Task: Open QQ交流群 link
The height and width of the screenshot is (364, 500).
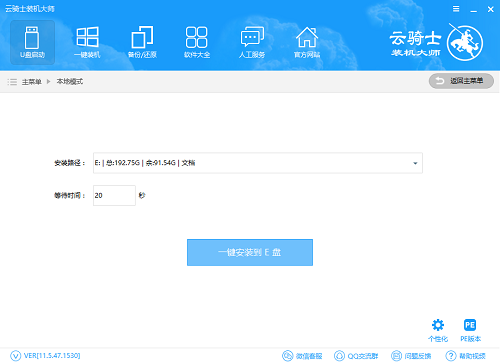Action: point(356,356)
